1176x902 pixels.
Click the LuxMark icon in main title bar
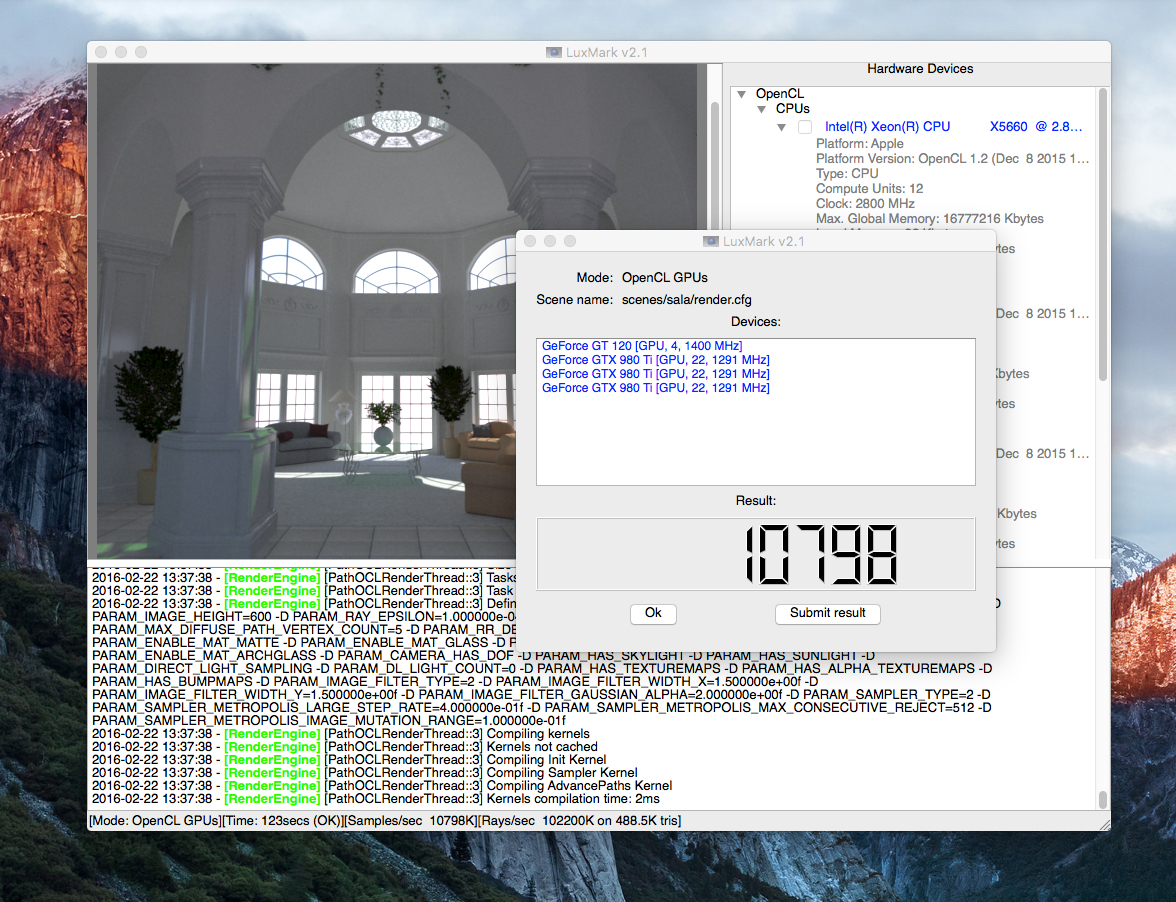(554, 52)
